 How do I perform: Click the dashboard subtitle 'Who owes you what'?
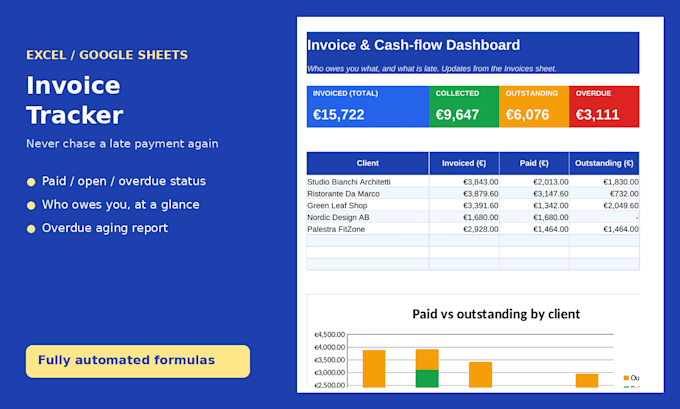432,69
